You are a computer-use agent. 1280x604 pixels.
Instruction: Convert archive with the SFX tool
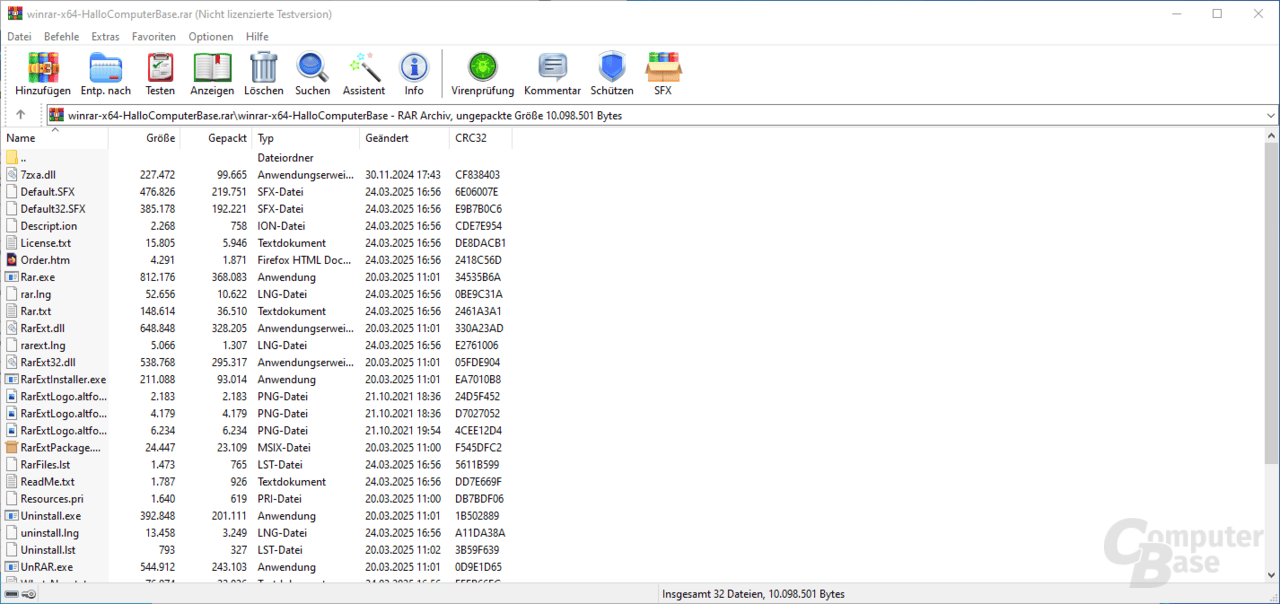(x=663, y=72)
